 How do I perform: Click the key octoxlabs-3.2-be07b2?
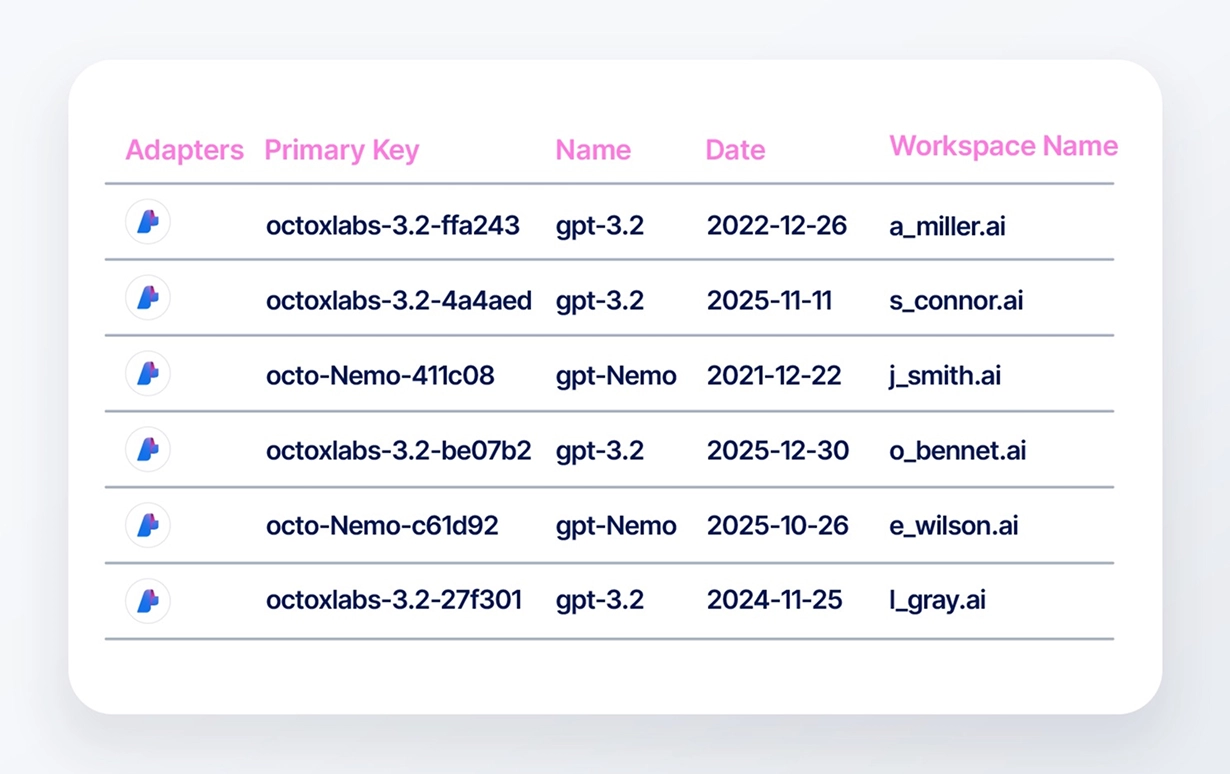[x=399, y=451]
